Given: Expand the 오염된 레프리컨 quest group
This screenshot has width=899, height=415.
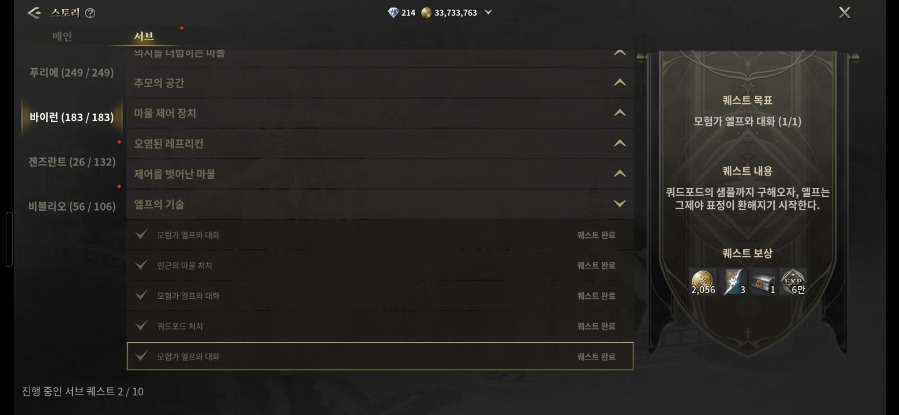Looking at the screenshot, I should click(620, 144).
